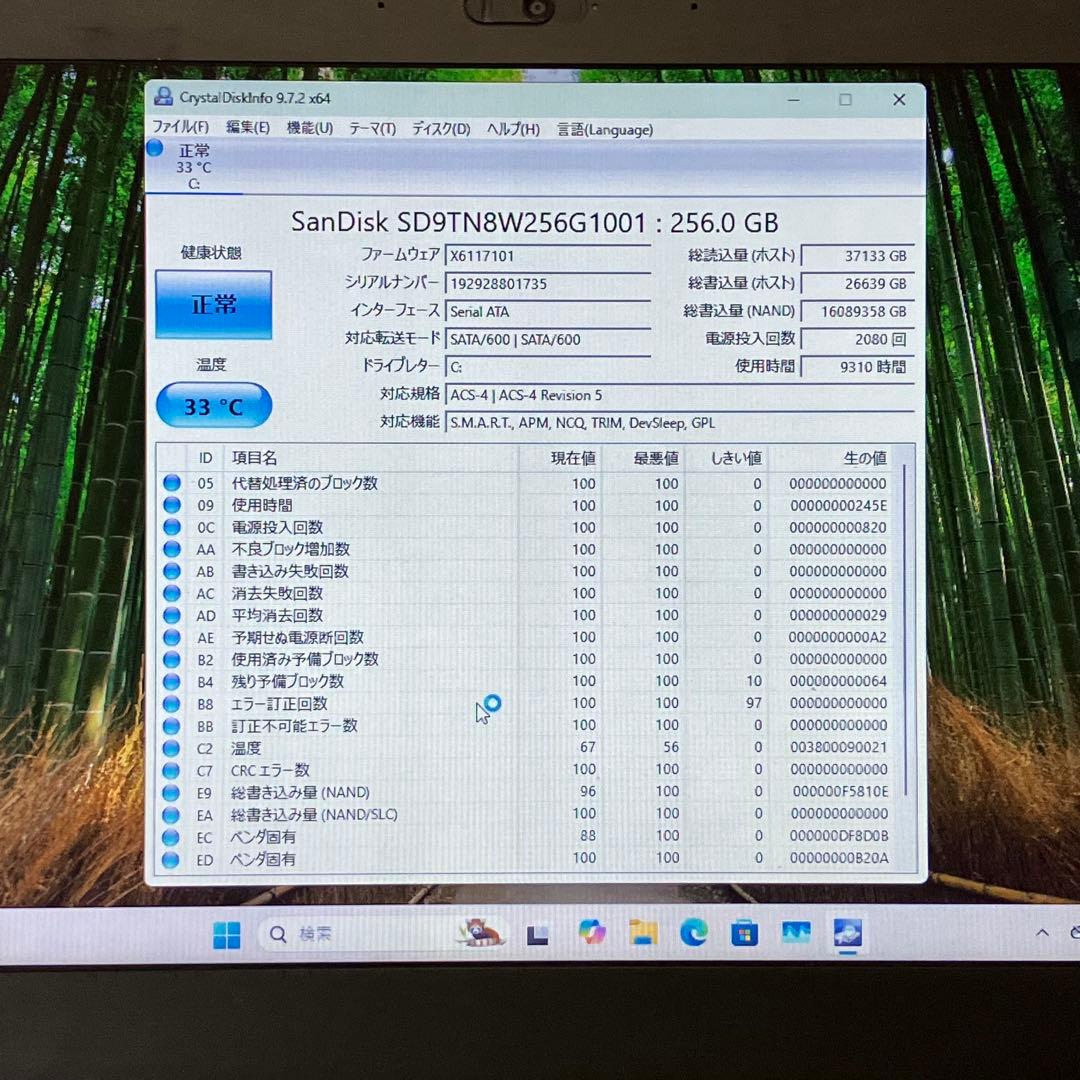Open the ヘルプ(H) menu

coord(512,128)
